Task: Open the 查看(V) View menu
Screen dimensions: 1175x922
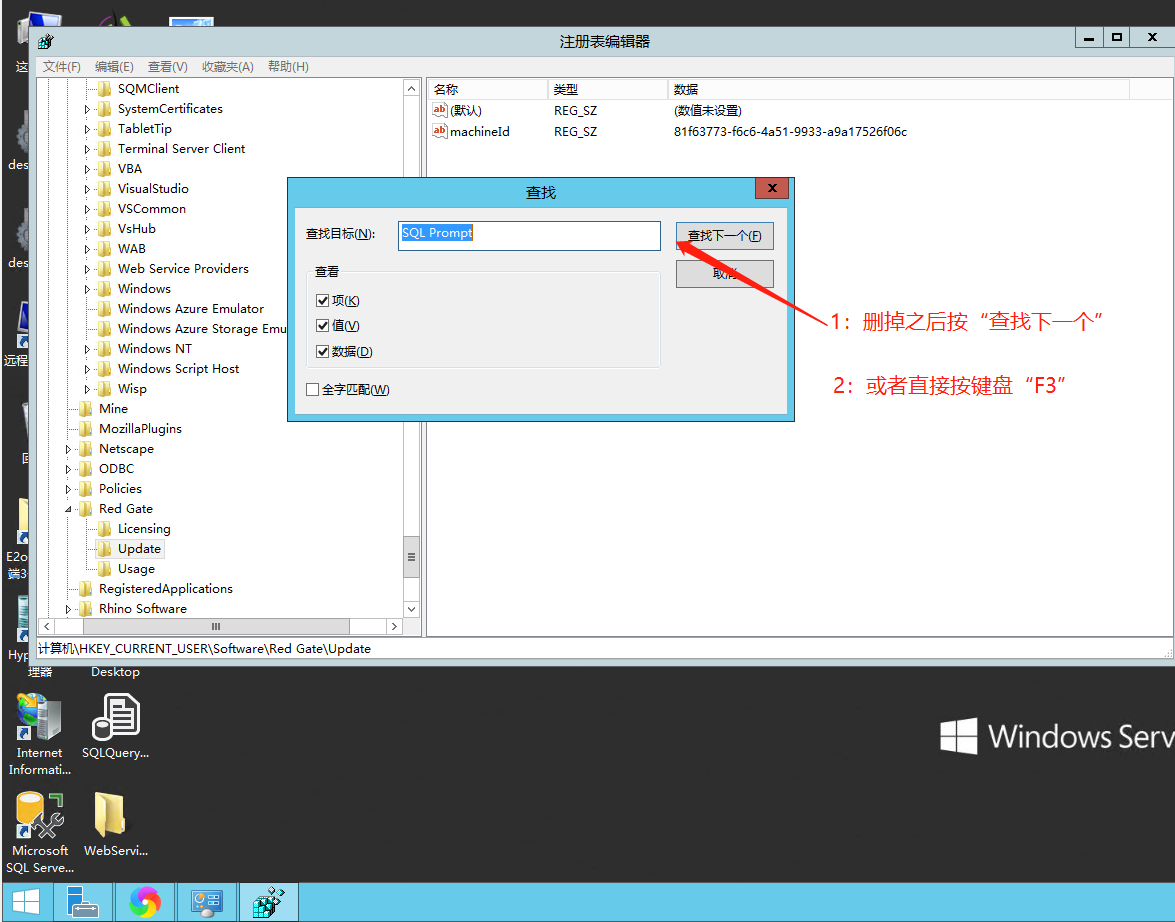Action: [167, 67]
